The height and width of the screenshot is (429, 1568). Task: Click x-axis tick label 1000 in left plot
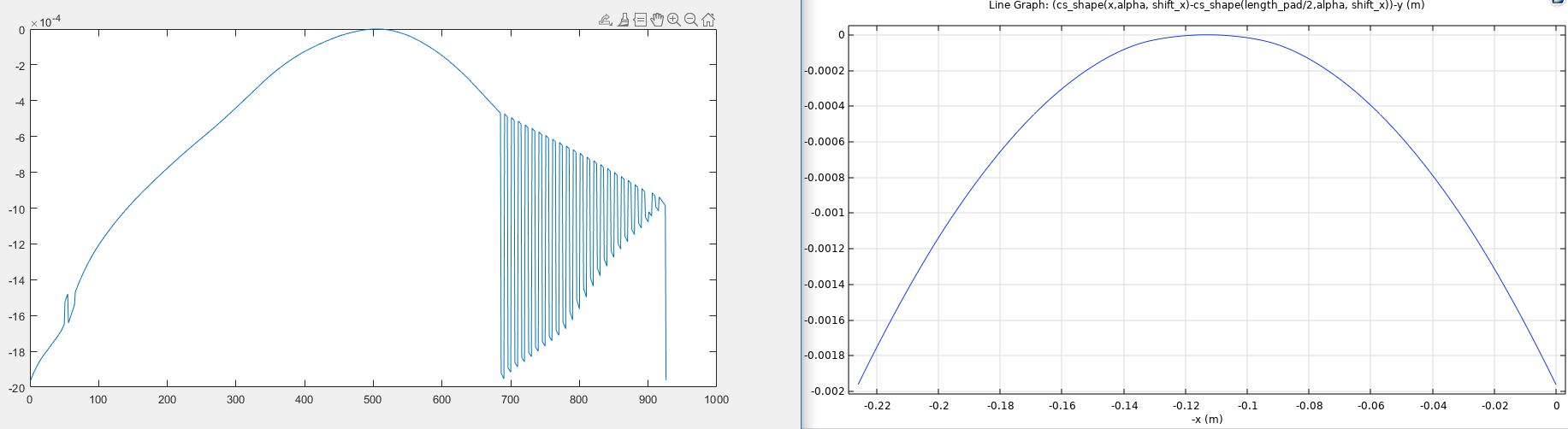click(716, 400)
